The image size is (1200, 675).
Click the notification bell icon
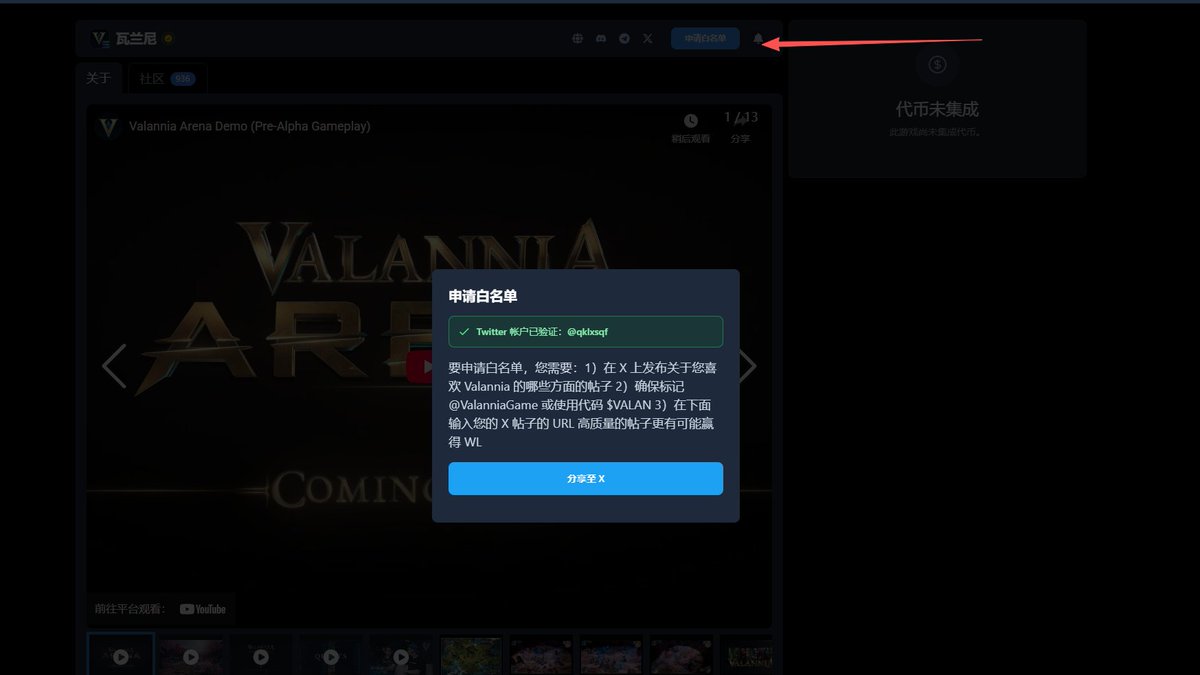pyautogui.click(x=758, y=39)
